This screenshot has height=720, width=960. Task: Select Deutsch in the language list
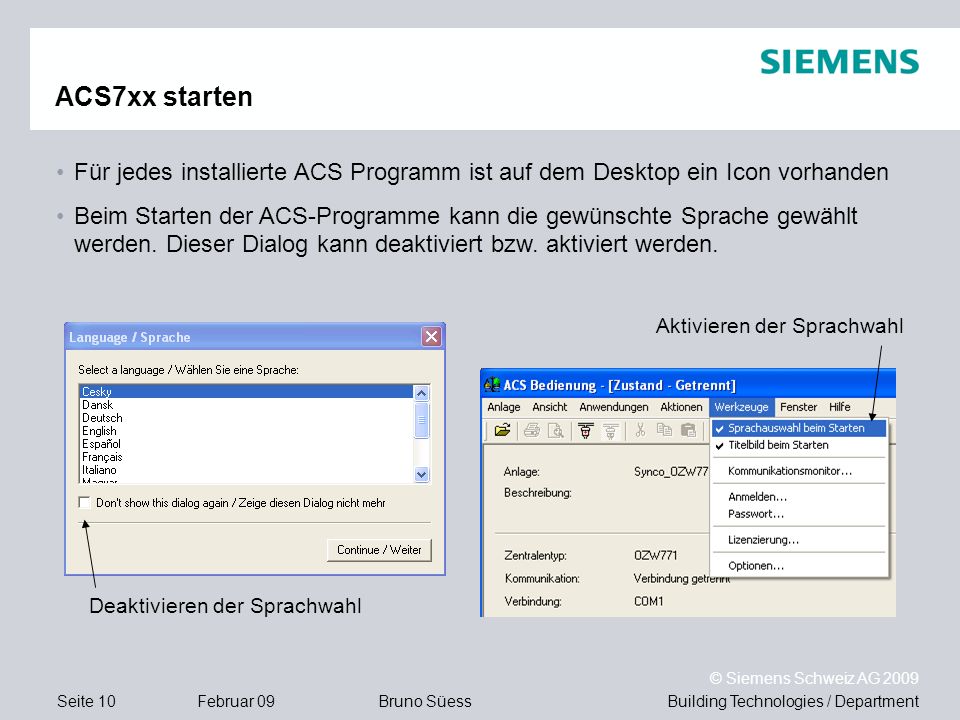click(x=246, y=418)
